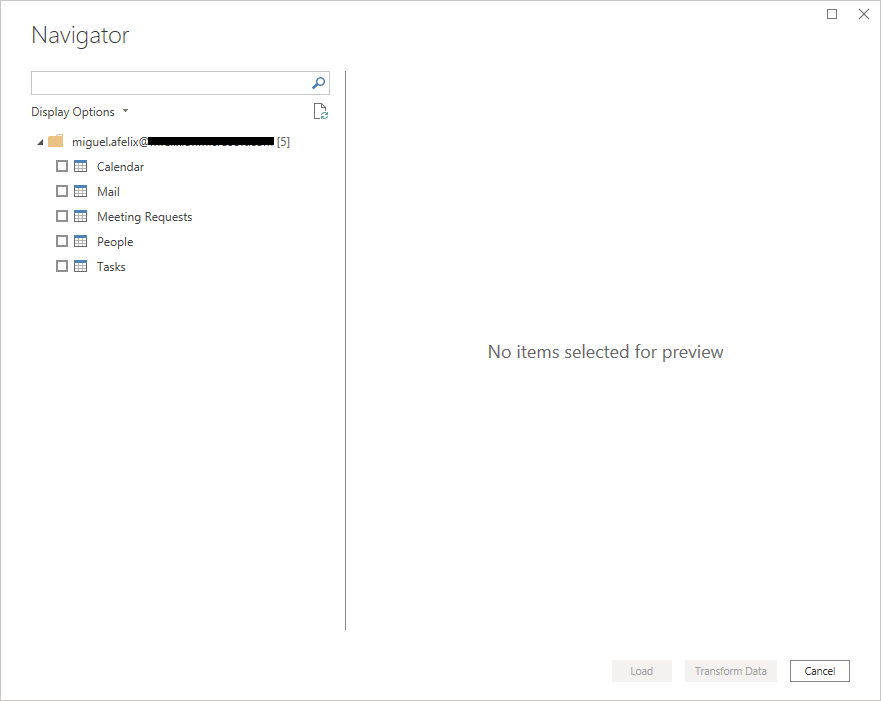The width and height of the screenshot is (881, 701).
Task: Toggle the Tasks checkbox
Action: (62, 266)
